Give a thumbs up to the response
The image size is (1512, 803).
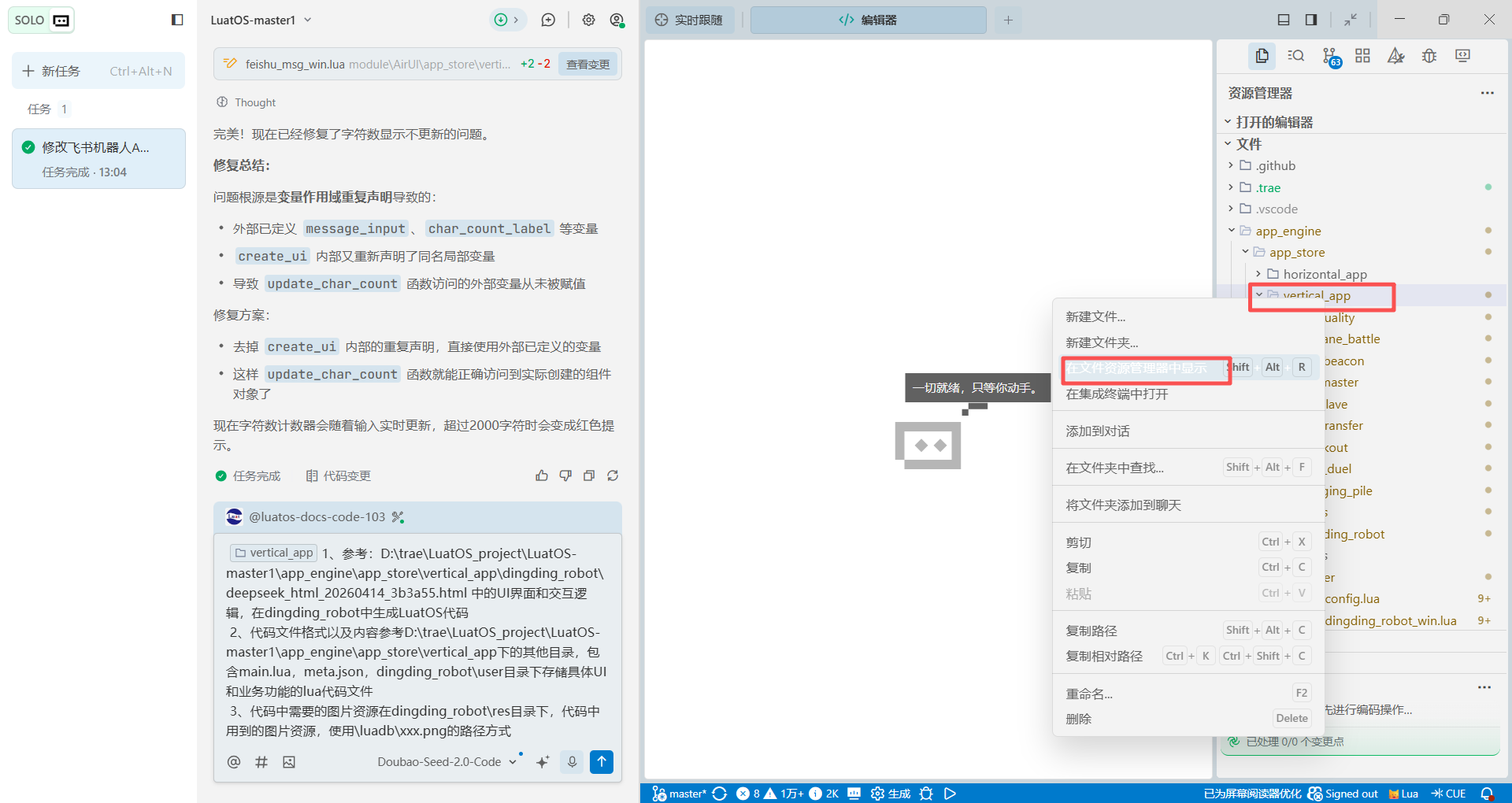542,476
